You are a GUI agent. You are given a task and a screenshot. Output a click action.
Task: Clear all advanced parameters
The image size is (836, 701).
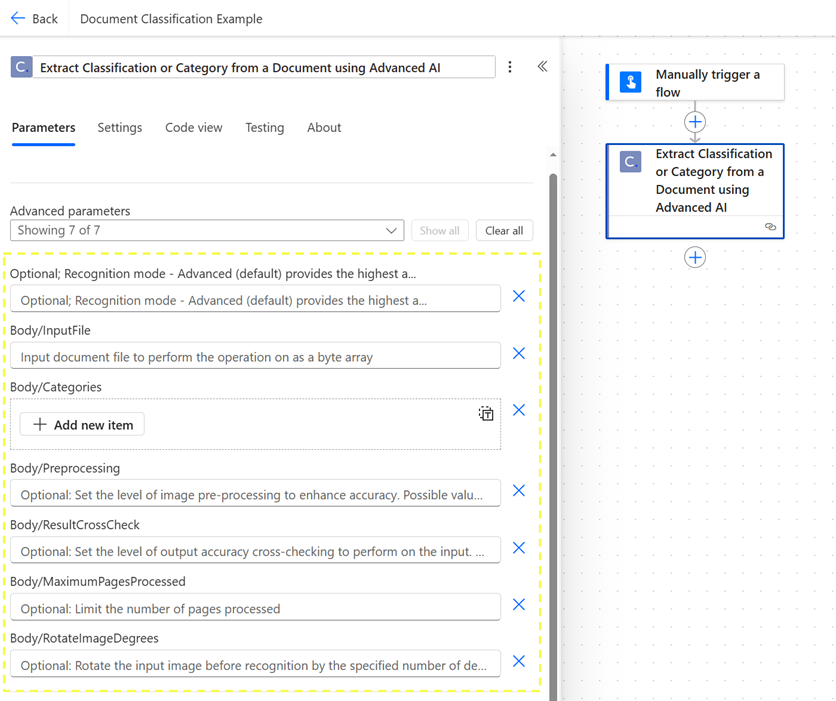[504, 230]
